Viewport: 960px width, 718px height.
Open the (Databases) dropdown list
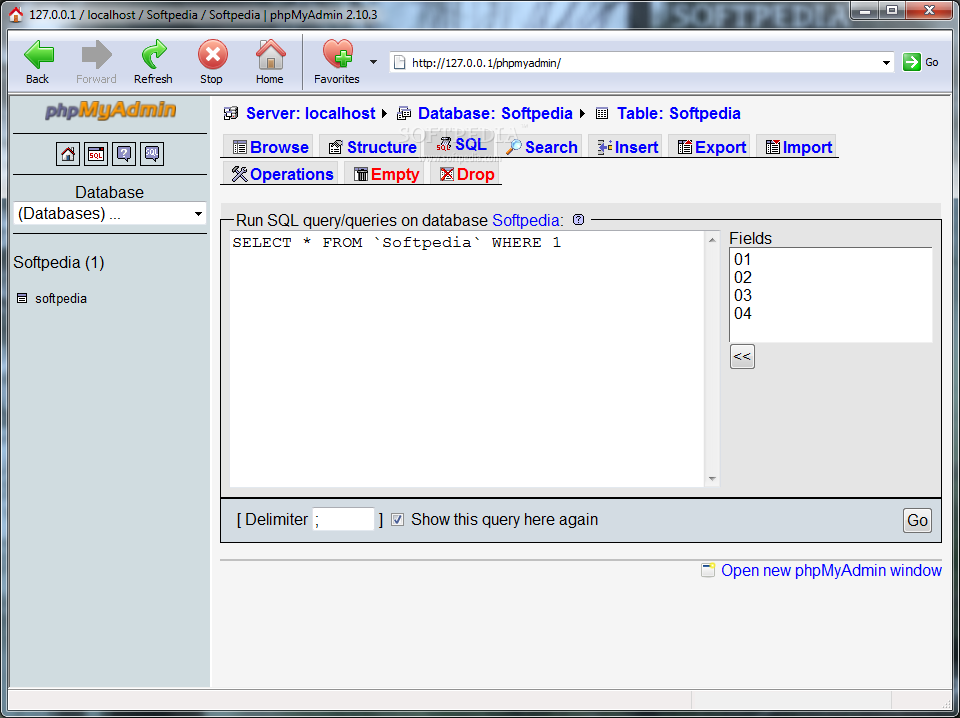pyautogui.click(x=110, y=214)
